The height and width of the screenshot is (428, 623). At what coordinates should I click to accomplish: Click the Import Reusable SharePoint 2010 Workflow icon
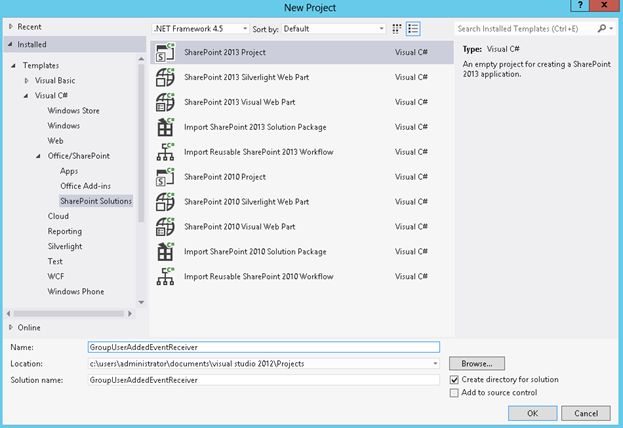point(165,276)
